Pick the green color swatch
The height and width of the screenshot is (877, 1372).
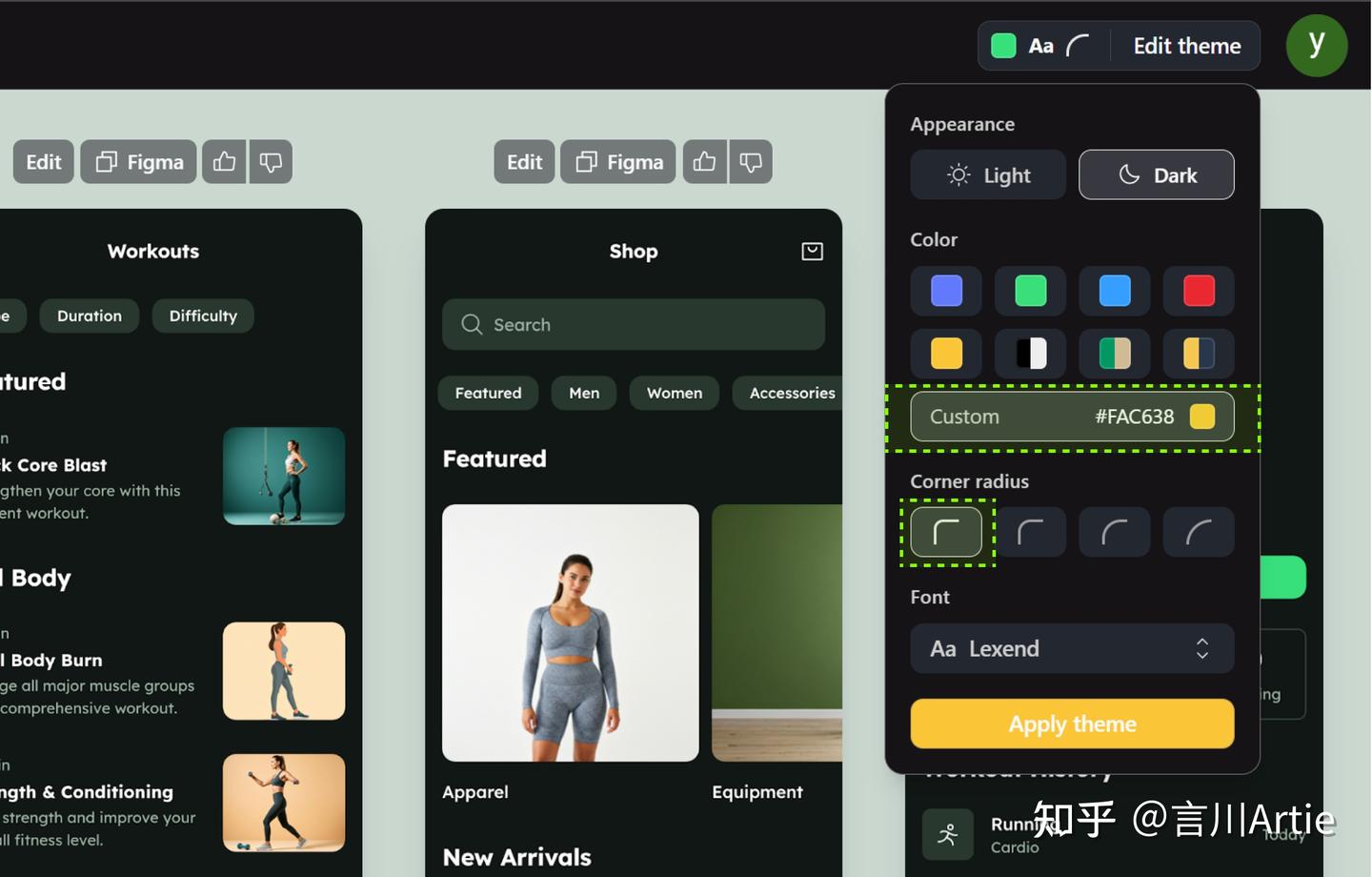1030,291
